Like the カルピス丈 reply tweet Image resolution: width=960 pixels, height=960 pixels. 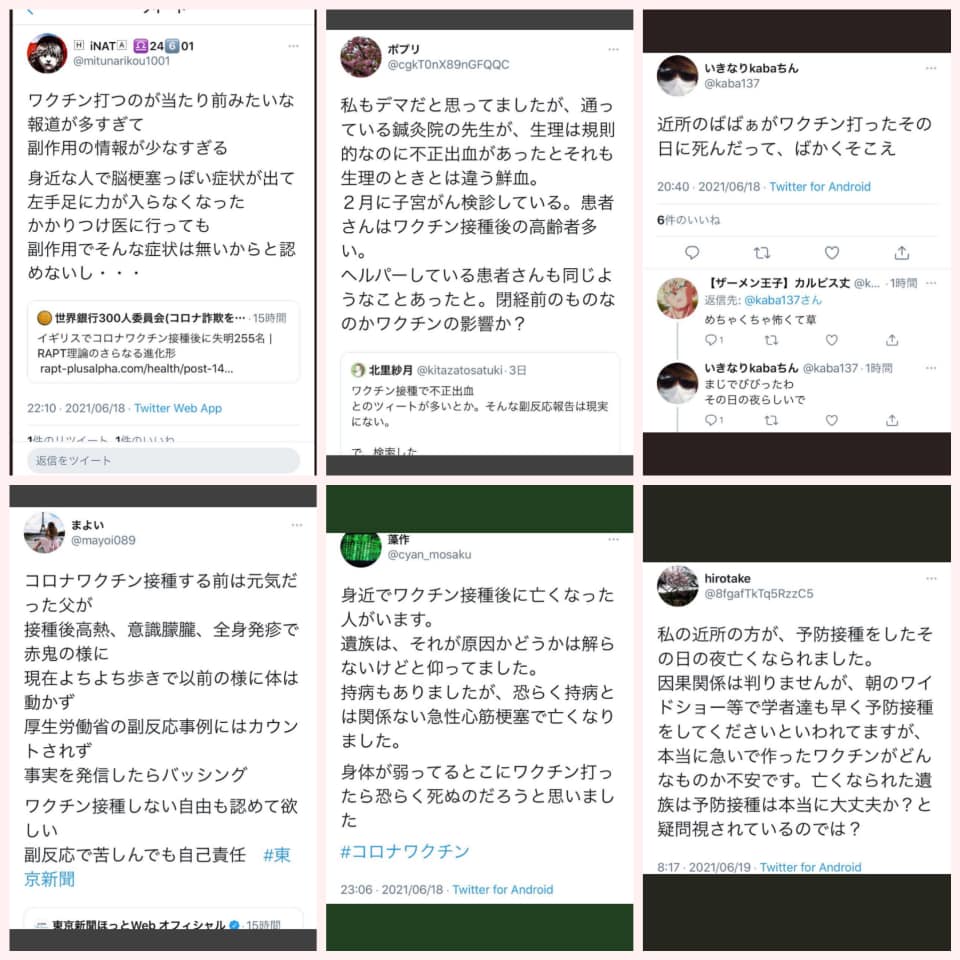click(x=831, y=340)
